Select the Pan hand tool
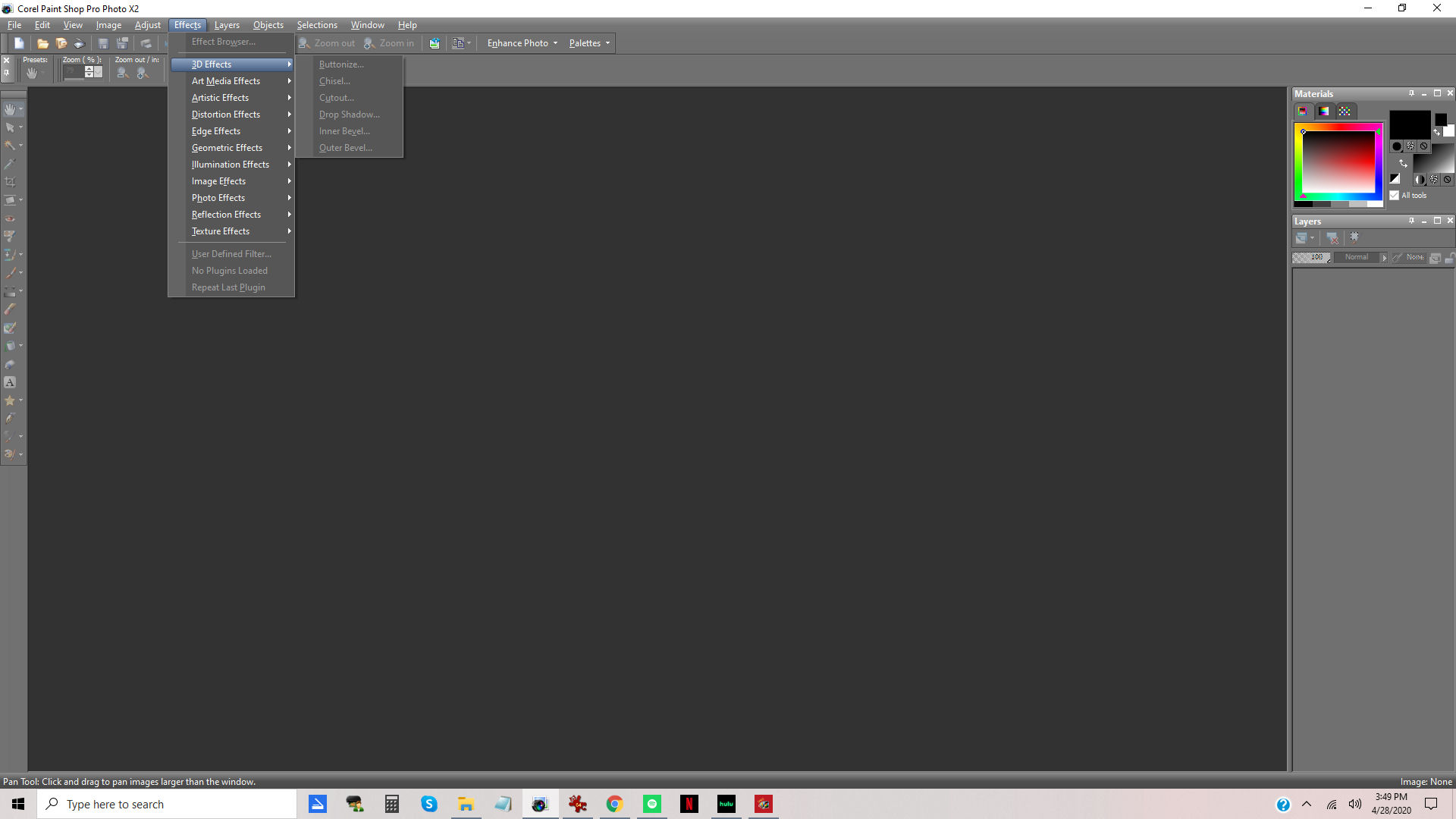This screenshot has width=1456, height=819. pos(10,109)
